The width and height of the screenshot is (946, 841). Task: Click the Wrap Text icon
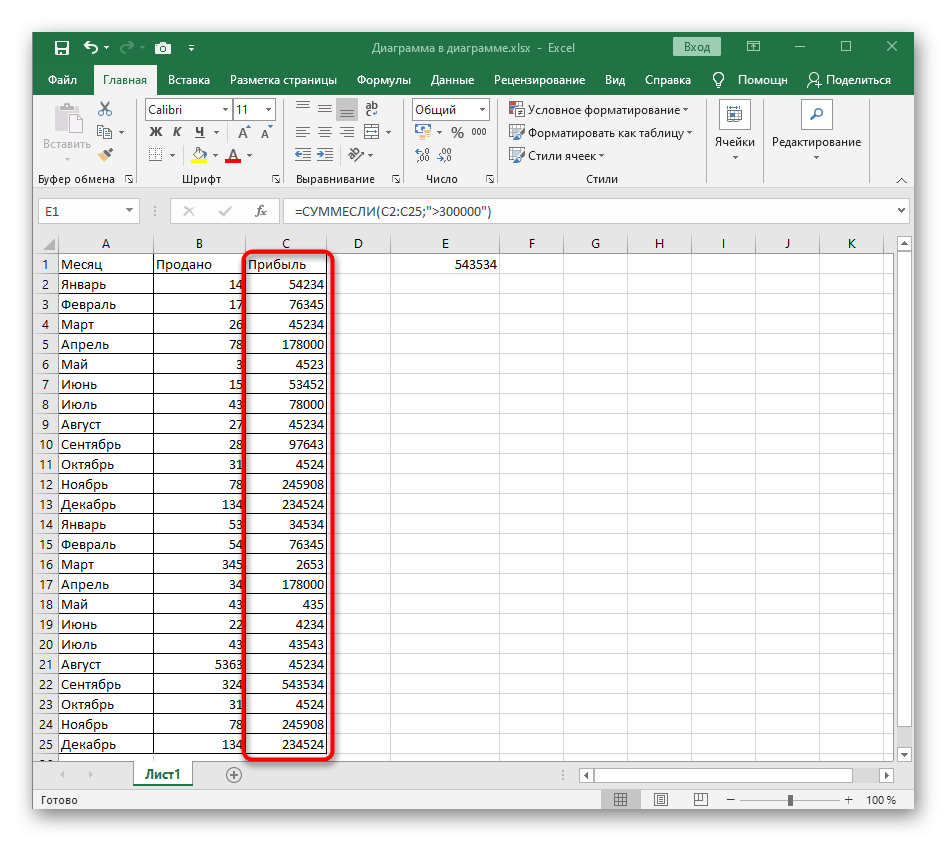(372, 109)
